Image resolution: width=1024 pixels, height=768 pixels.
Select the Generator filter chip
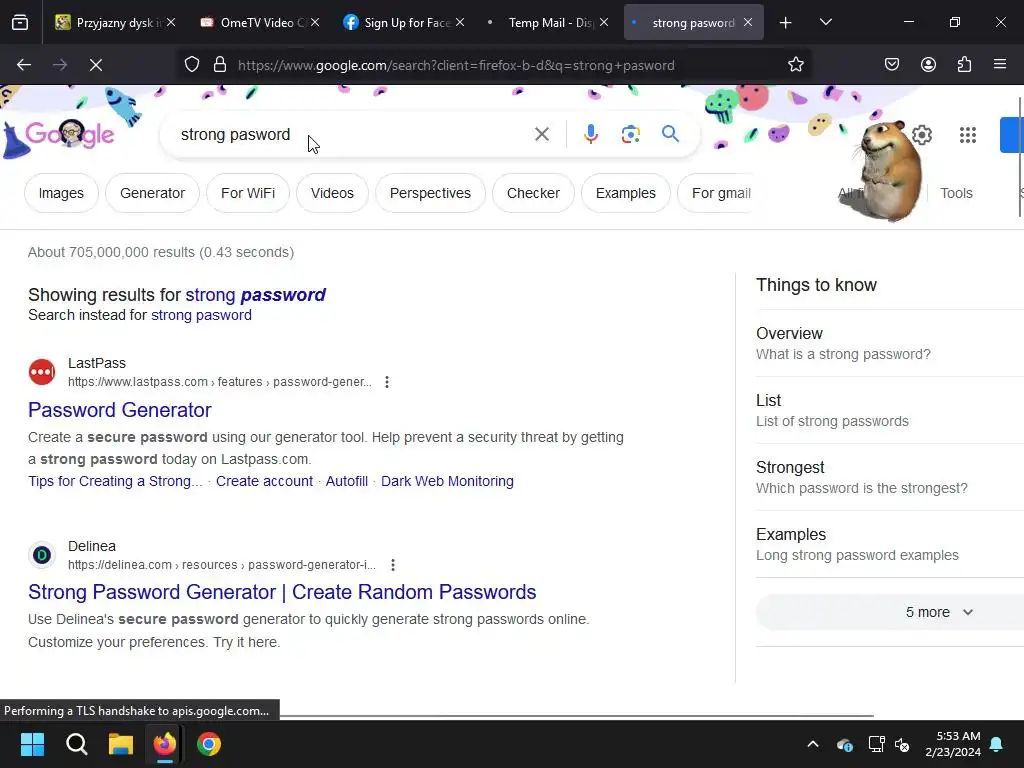[x=152, y=193]
